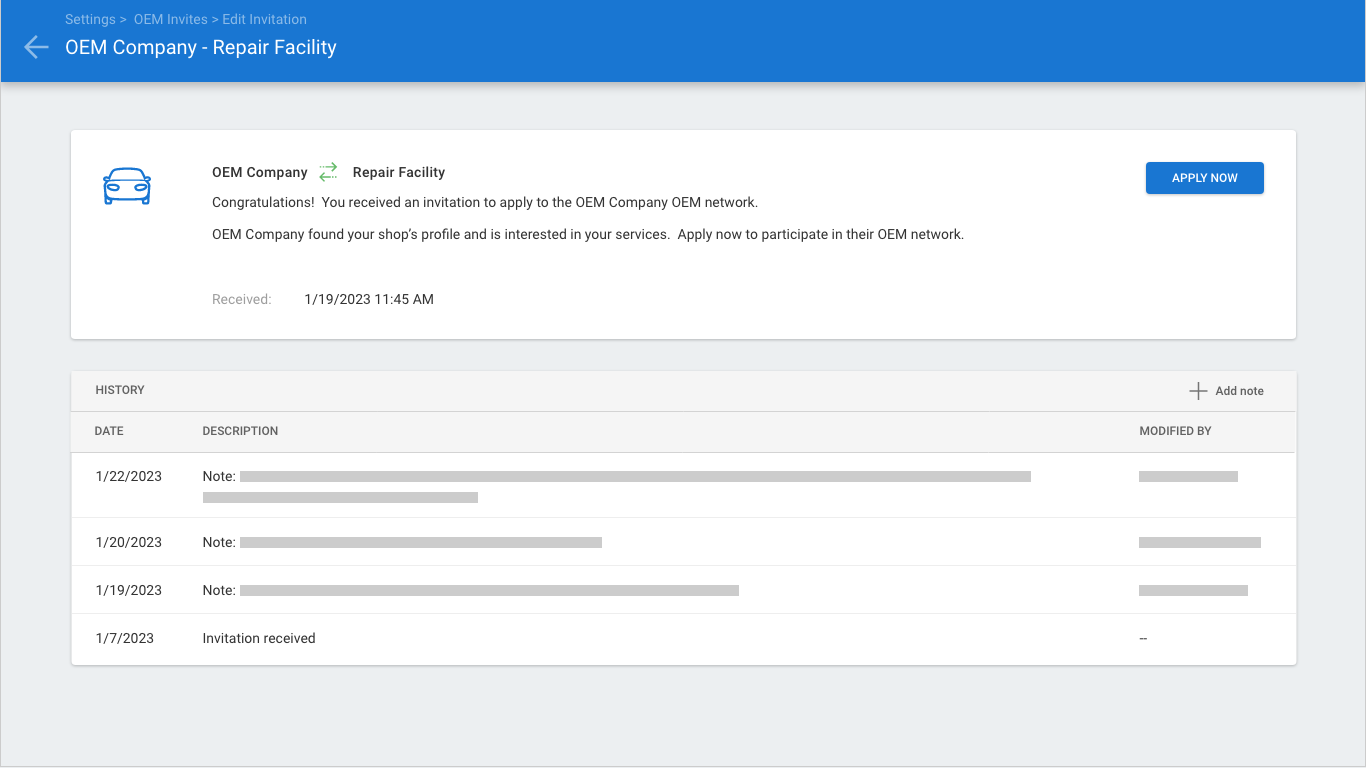Click the modified-by value in the 1/19/2023 row
The height and width of the screenshot is (768, 1366).
[x=1193, y=590]
